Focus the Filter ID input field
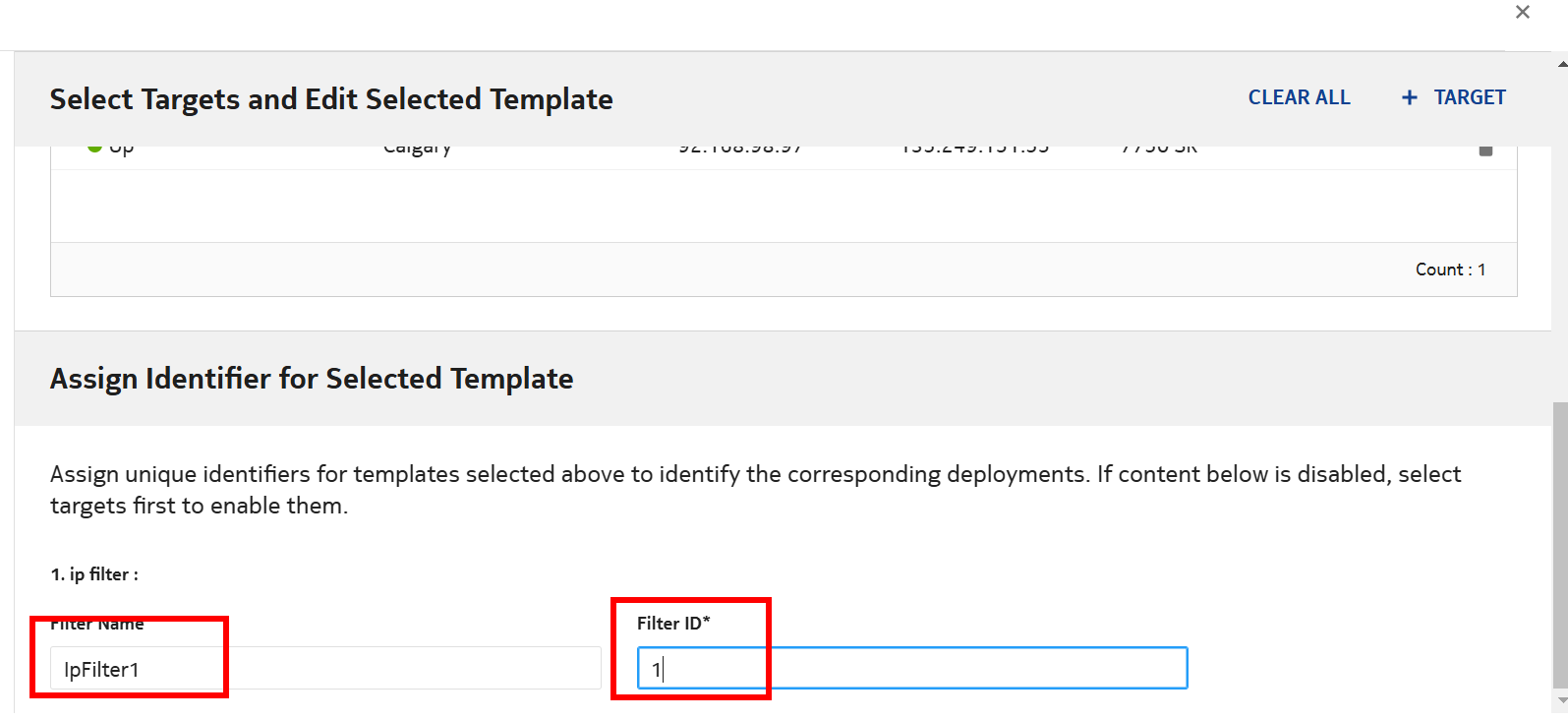Viewport: 1568px width, 720px height. tap(911, 669)
